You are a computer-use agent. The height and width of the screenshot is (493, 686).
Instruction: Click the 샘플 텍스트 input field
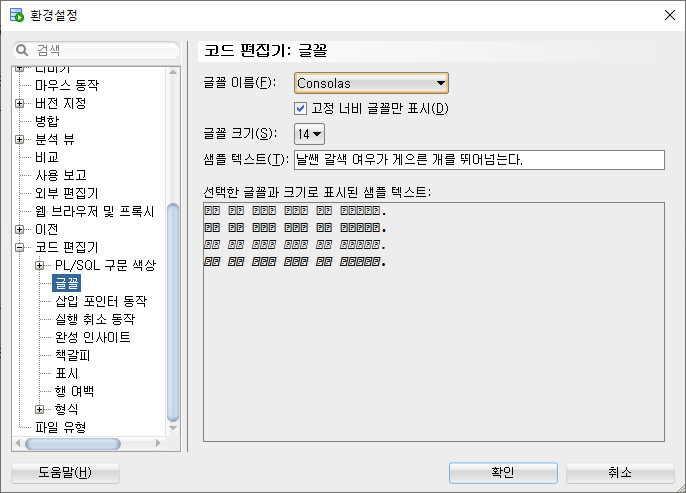coord(480,160)
